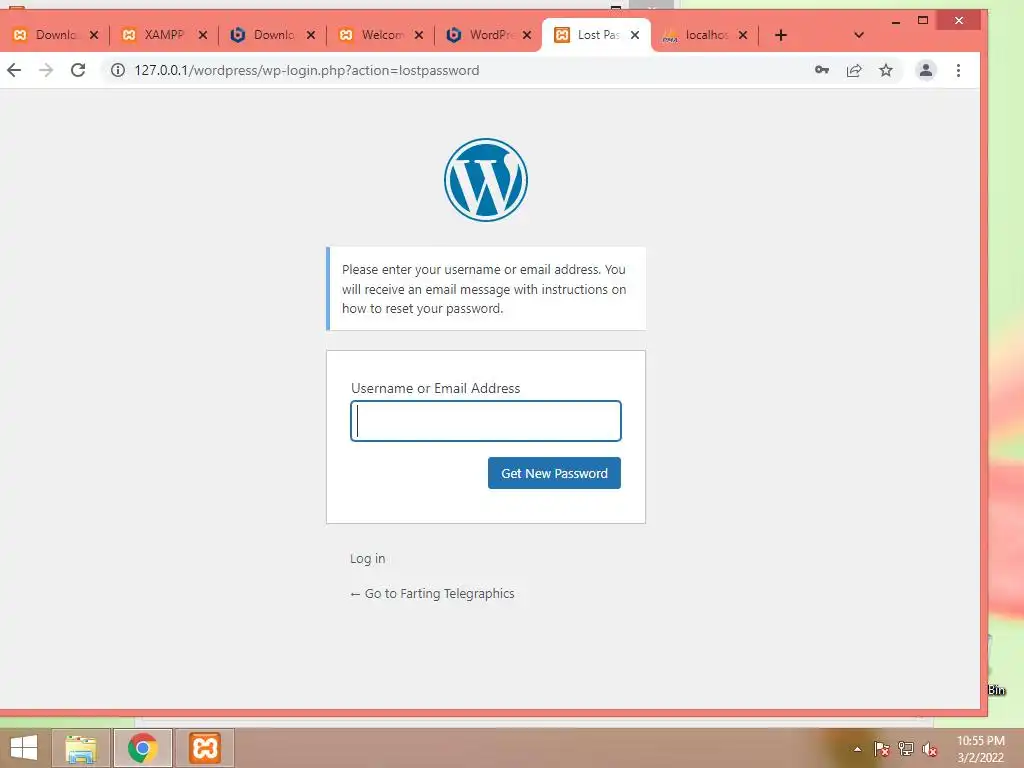View site information icon in address bar
This screenshot has width=1024, height=768.
118,71
